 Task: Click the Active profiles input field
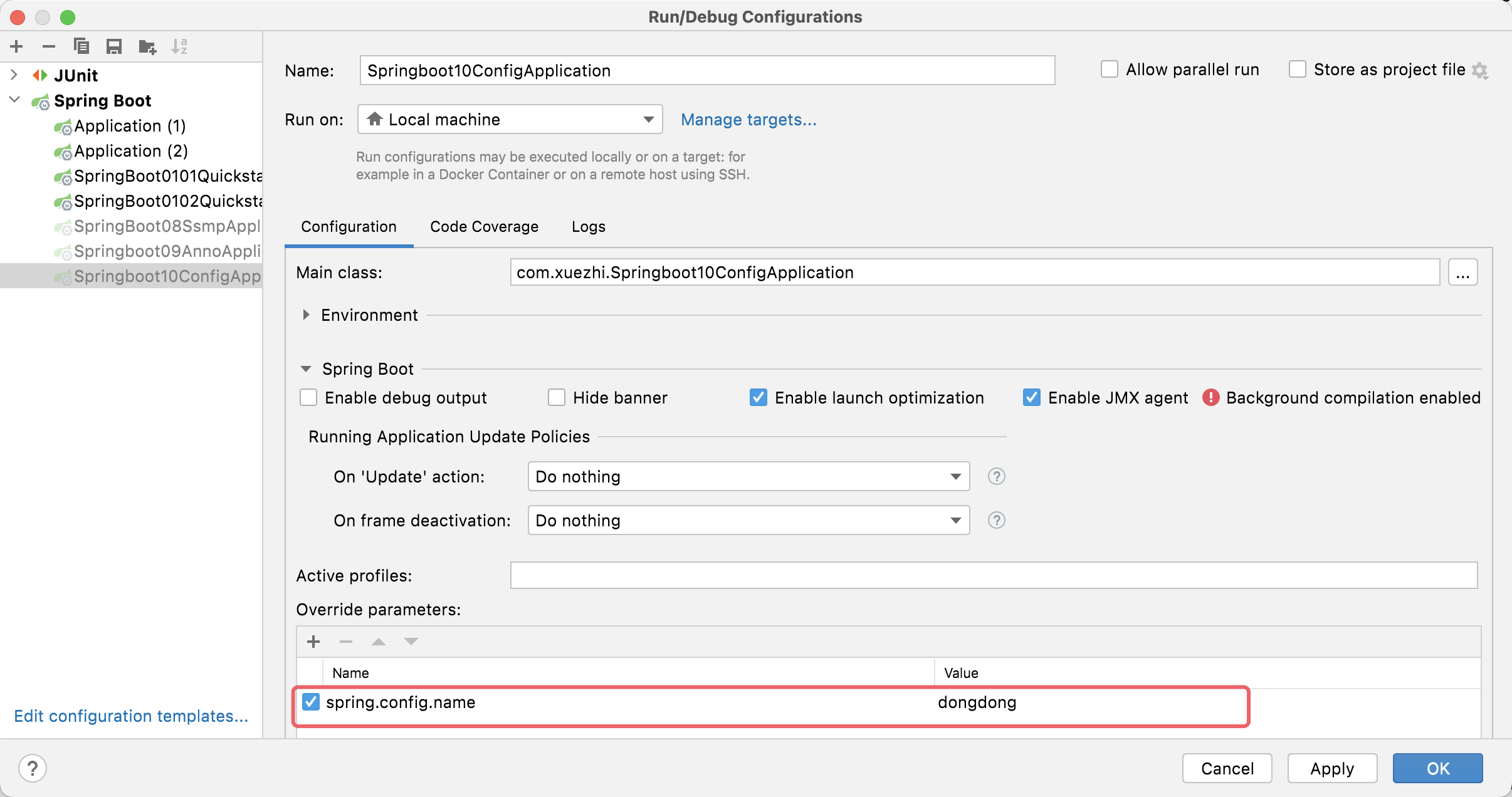(x=994, y=575)
